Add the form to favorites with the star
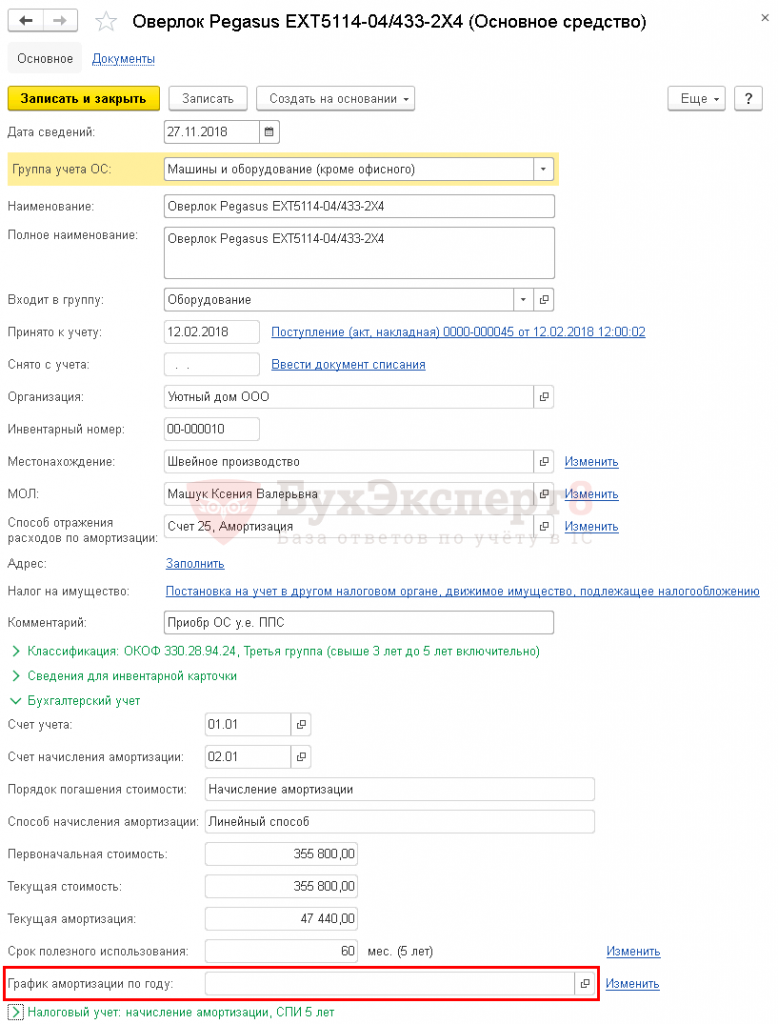778x1024 pixels. tap(106, 22)
